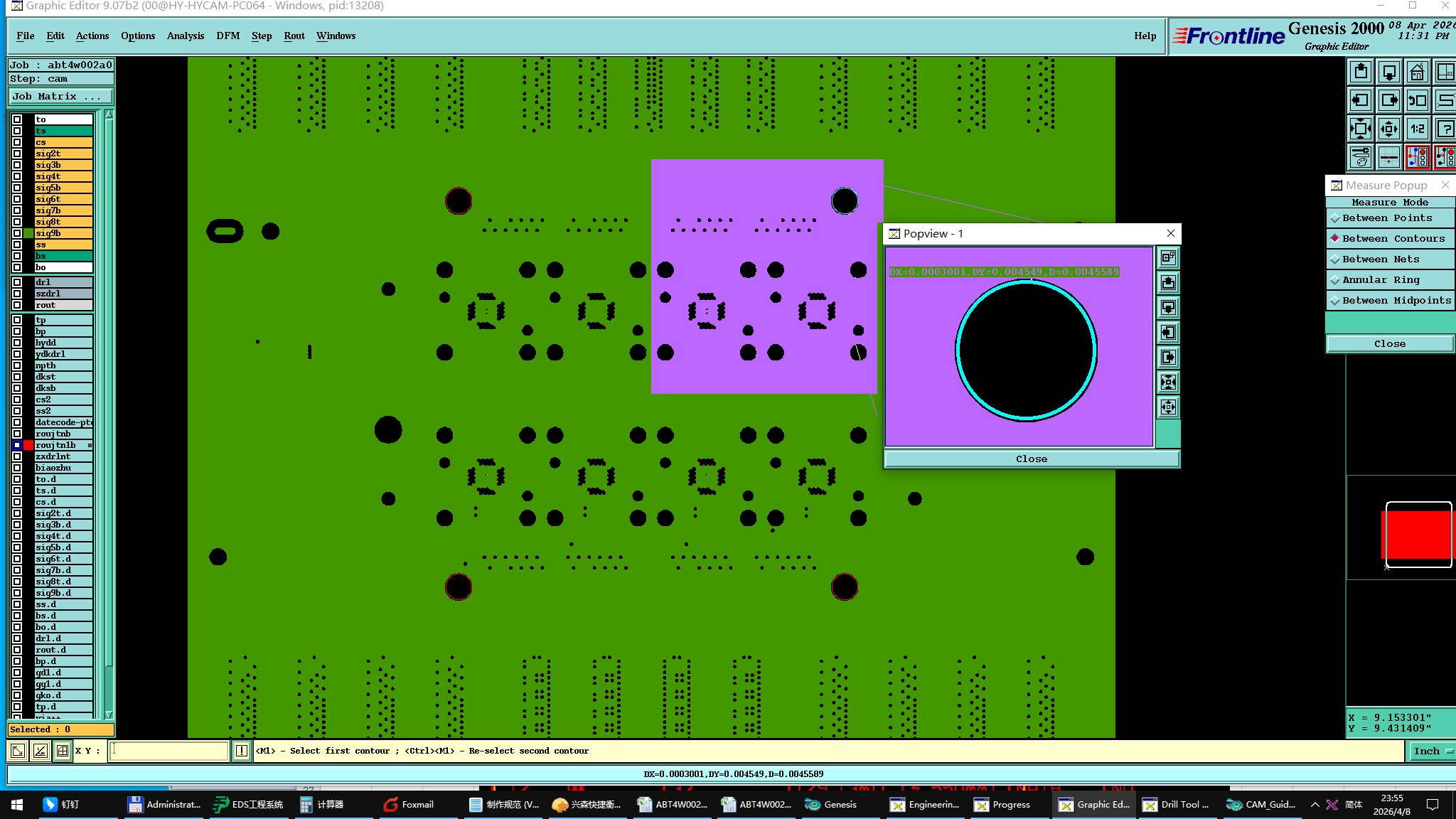Click Close button in Popview window
This screenshot has width=1456, height=819.
click(x=1031, y=459)
